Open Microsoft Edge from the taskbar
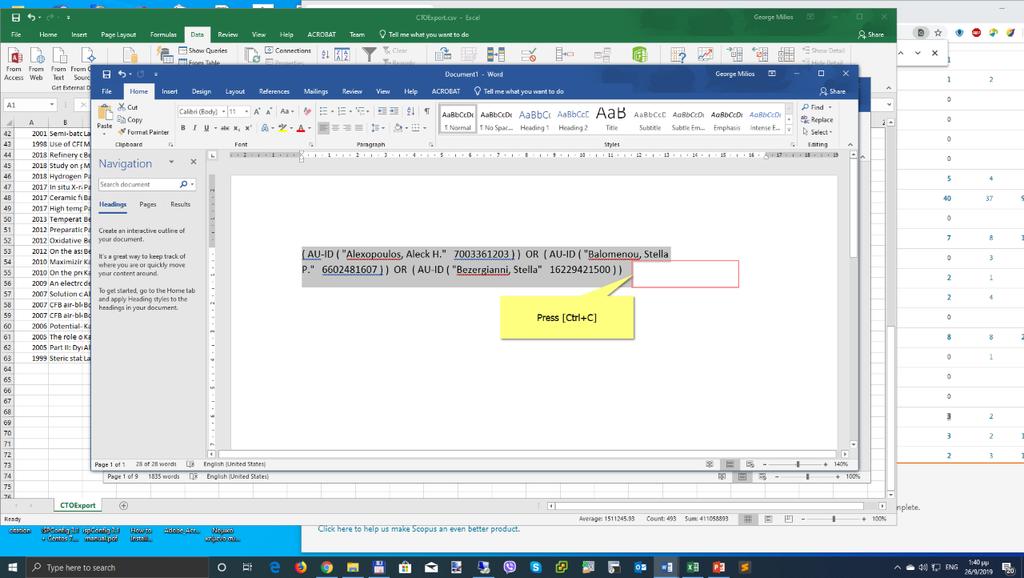This screenshot has width=1024, height=578. coord(274,567)
